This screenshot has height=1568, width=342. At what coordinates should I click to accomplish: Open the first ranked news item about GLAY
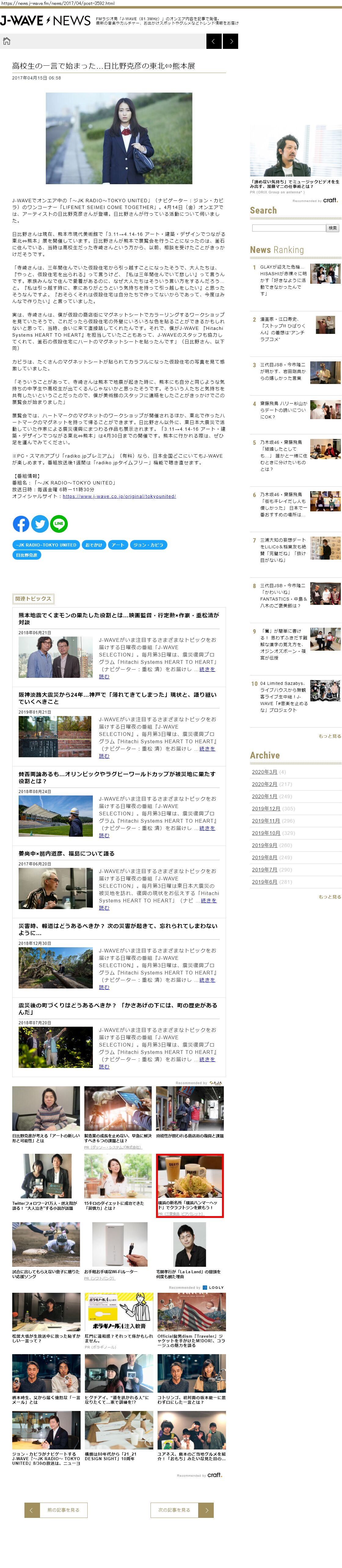279,280
